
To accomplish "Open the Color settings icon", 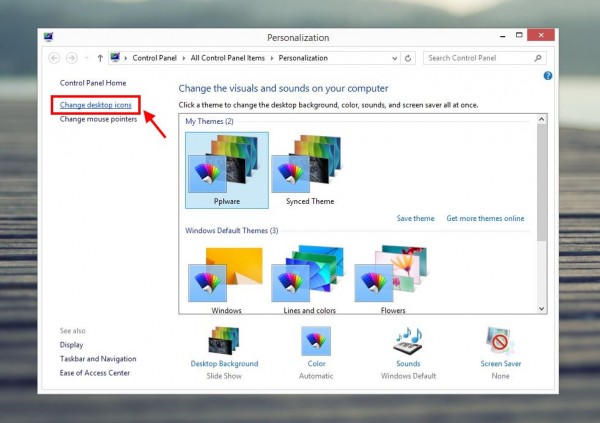I will point(316,340).
